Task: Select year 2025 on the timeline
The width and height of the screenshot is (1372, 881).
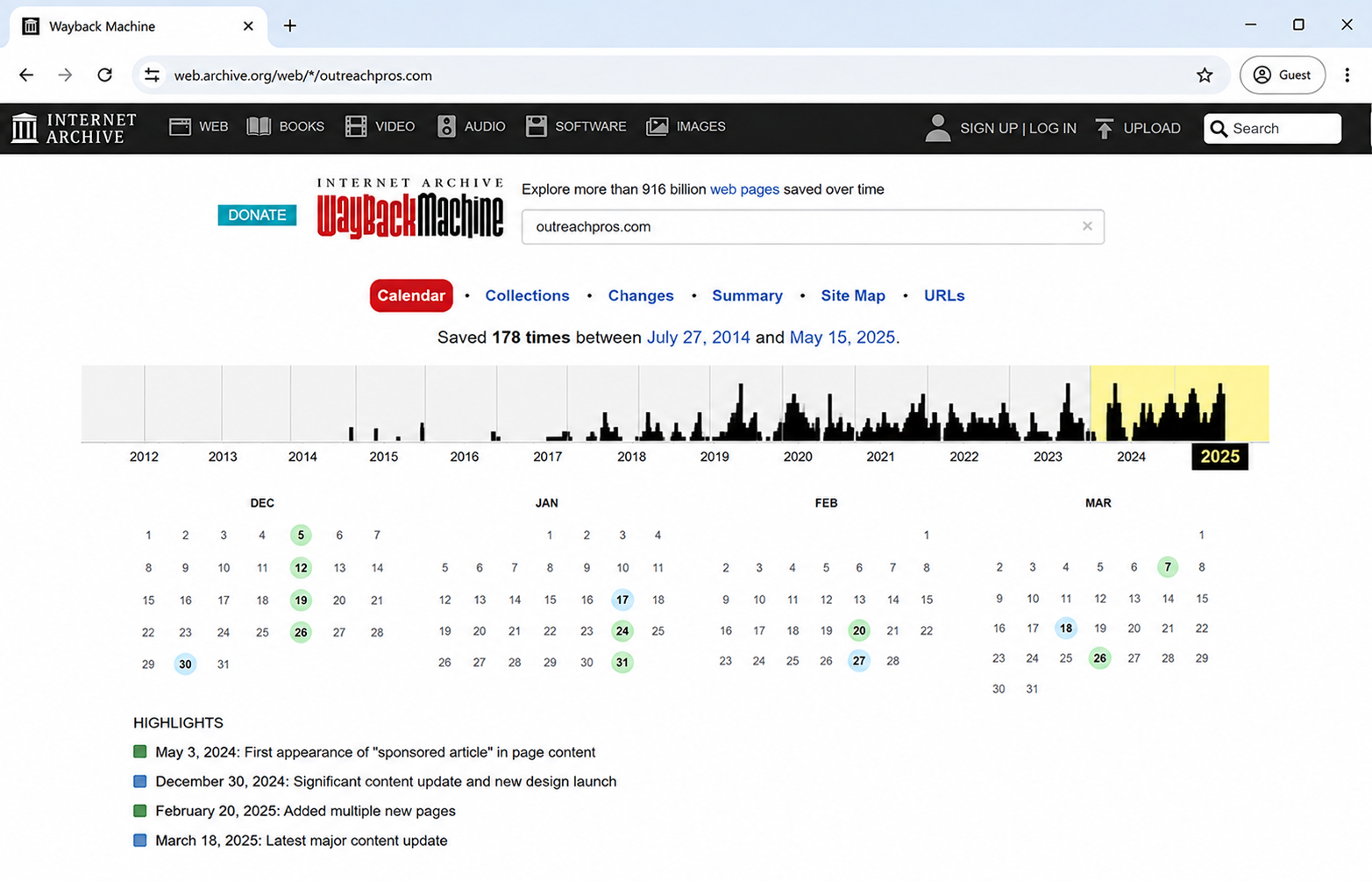Action: tap(1219, 457)
